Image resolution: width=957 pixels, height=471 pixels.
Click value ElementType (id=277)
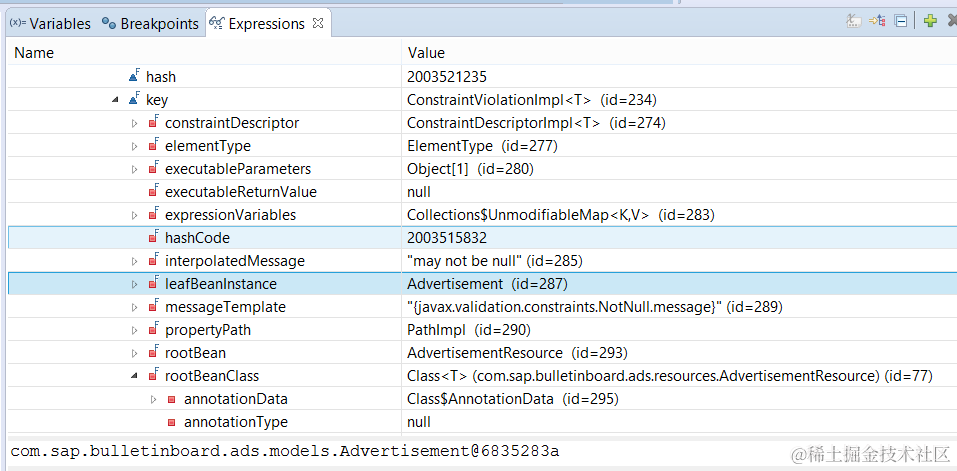point(482,146)
